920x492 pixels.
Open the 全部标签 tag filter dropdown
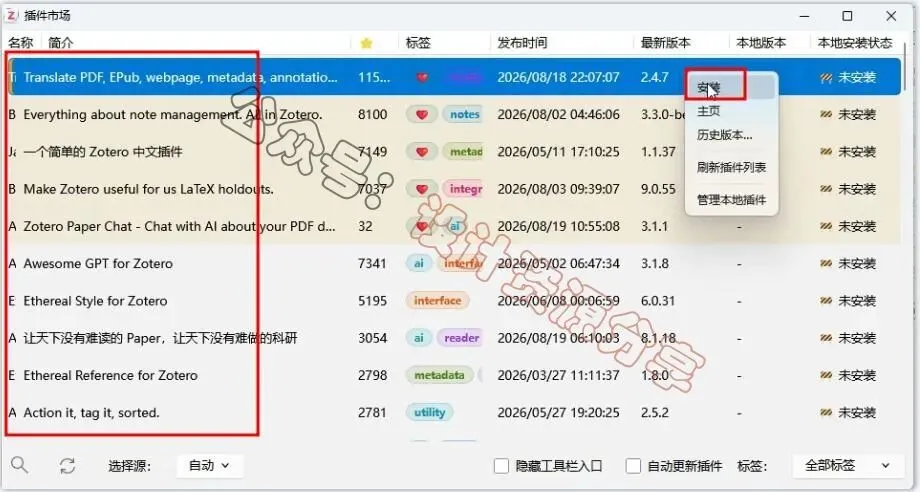point(847,466)
